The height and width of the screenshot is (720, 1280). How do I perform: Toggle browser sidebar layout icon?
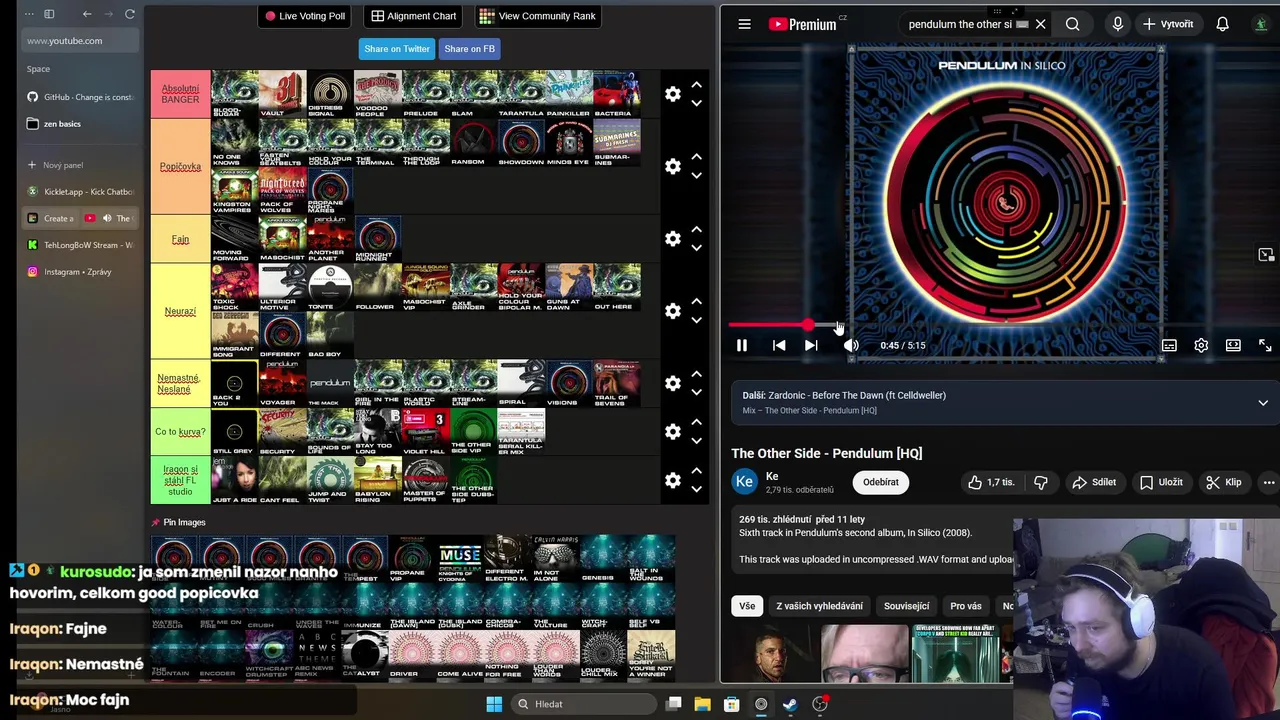click(x=49, y=14)
